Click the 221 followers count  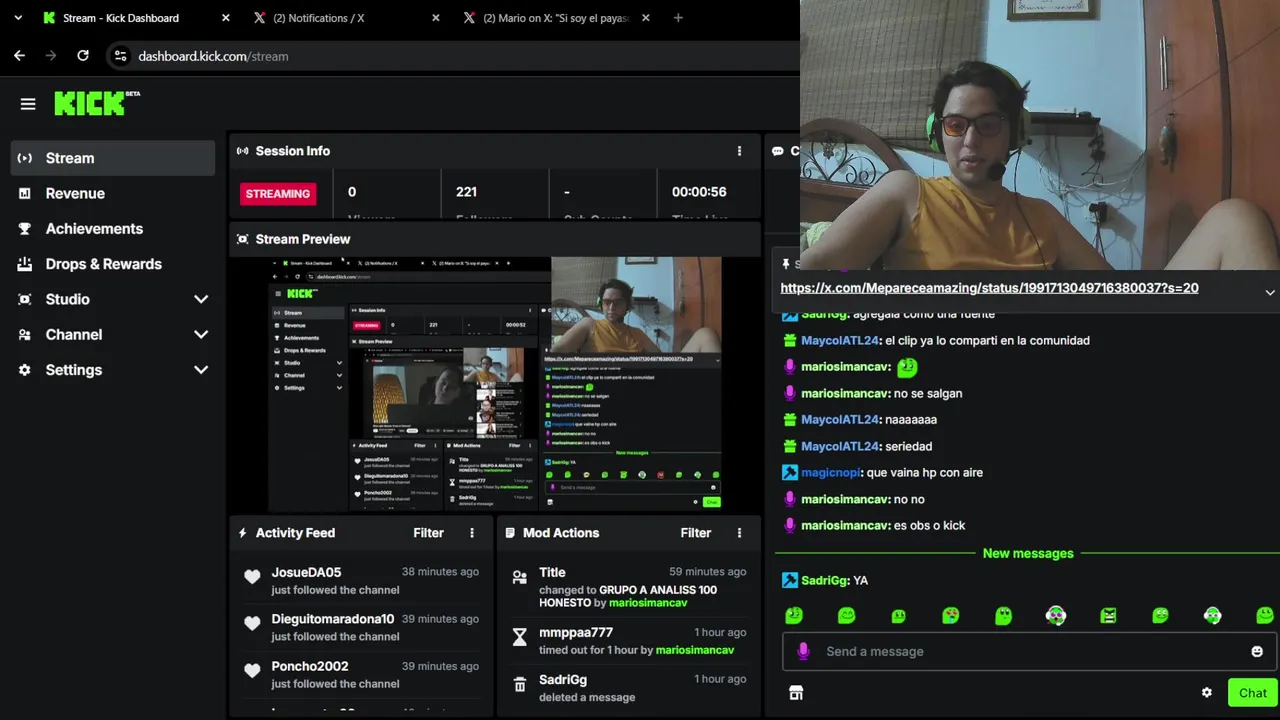466,192
